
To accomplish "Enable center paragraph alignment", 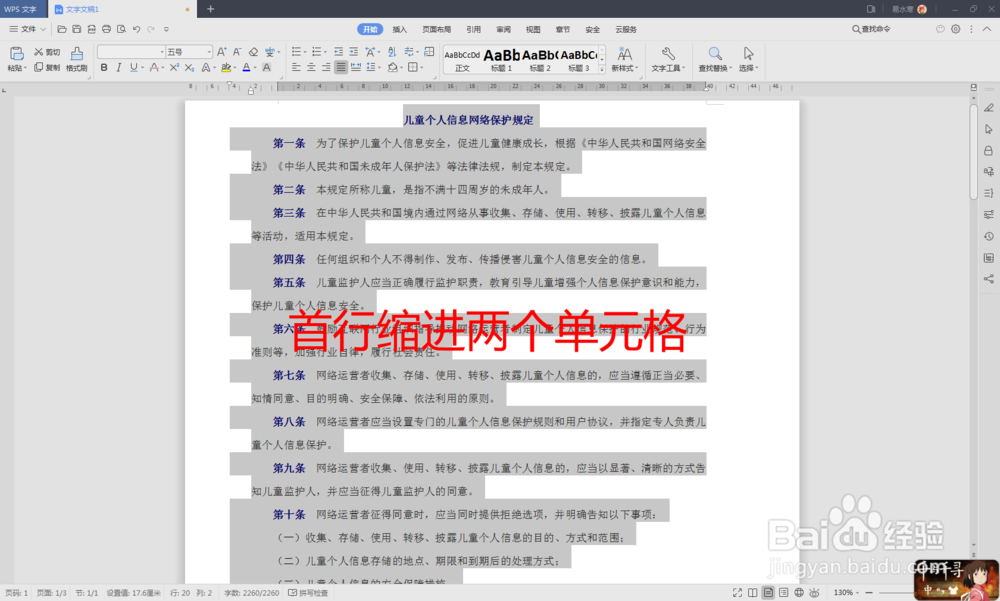I will tap(311, 66).
